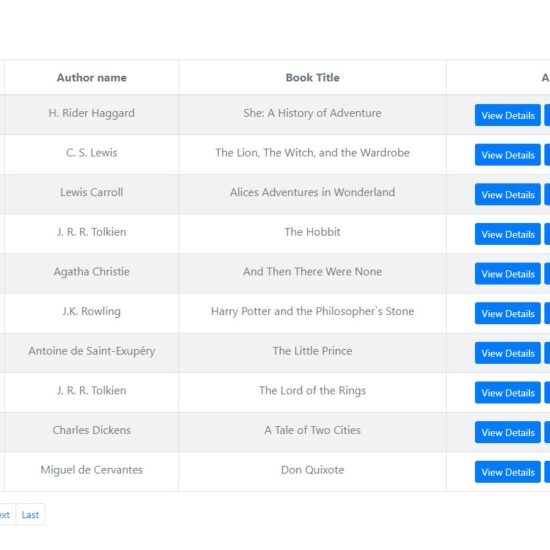The image size is (550, 550).
Task: Click the Antoine de Saint-Exupéry author cell
Action: click(x=92, y=353)
